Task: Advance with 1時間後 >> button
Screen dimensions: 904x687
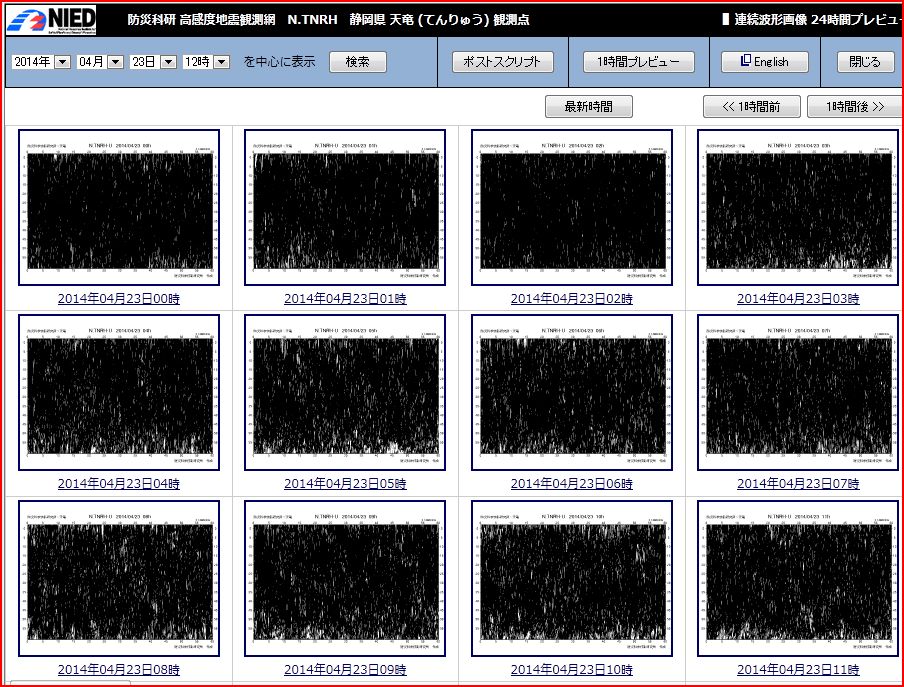Action: 855,107
